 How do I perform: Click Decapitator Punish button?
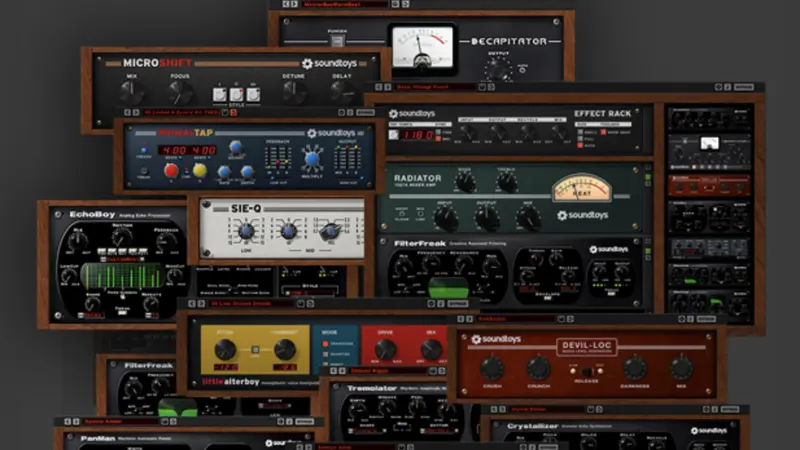(337, 41)
